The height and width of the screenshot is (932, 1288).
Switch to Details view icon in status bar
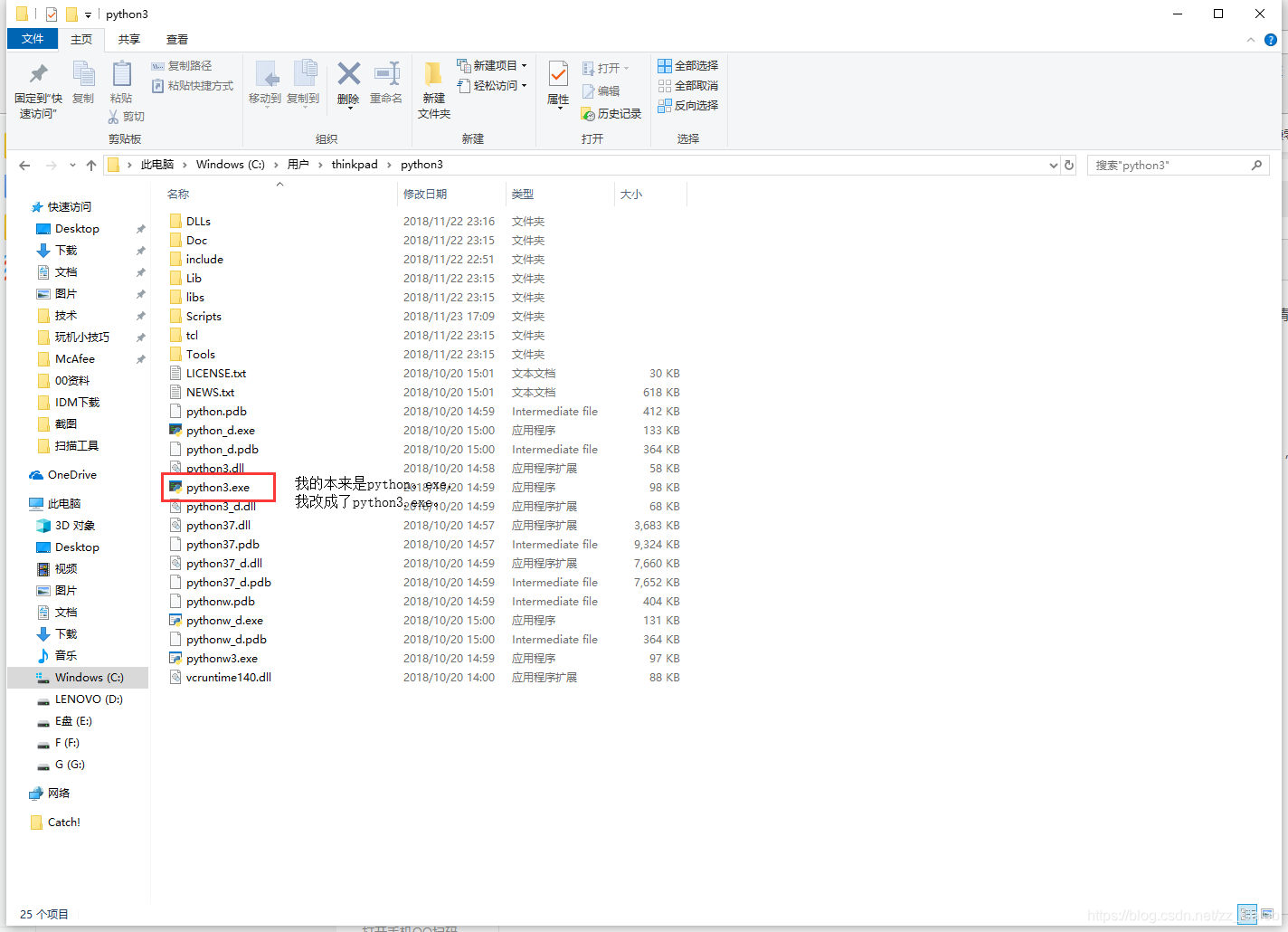(1248, 914)
